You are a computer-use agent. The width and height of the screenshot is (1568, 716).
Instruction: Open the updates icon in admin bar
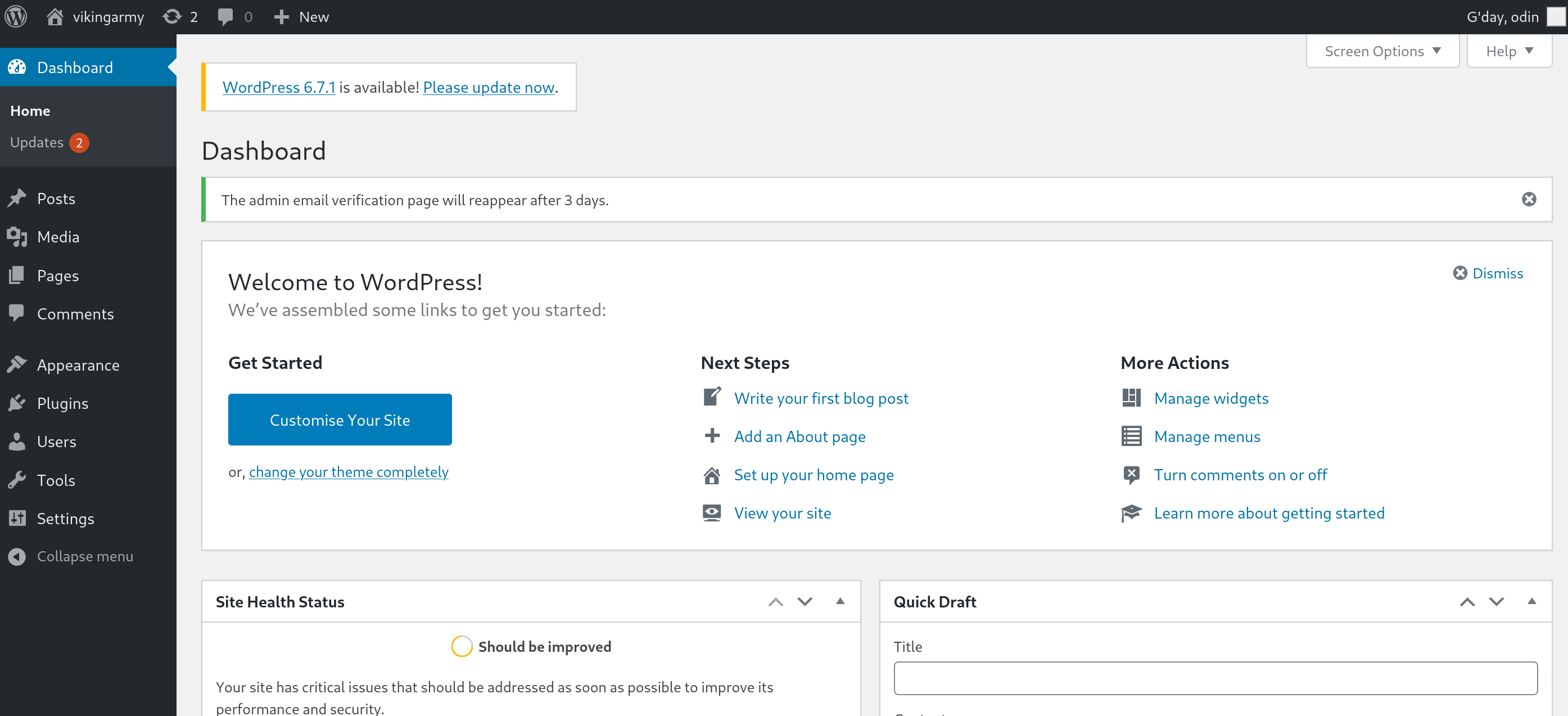(x=173, y=16)
